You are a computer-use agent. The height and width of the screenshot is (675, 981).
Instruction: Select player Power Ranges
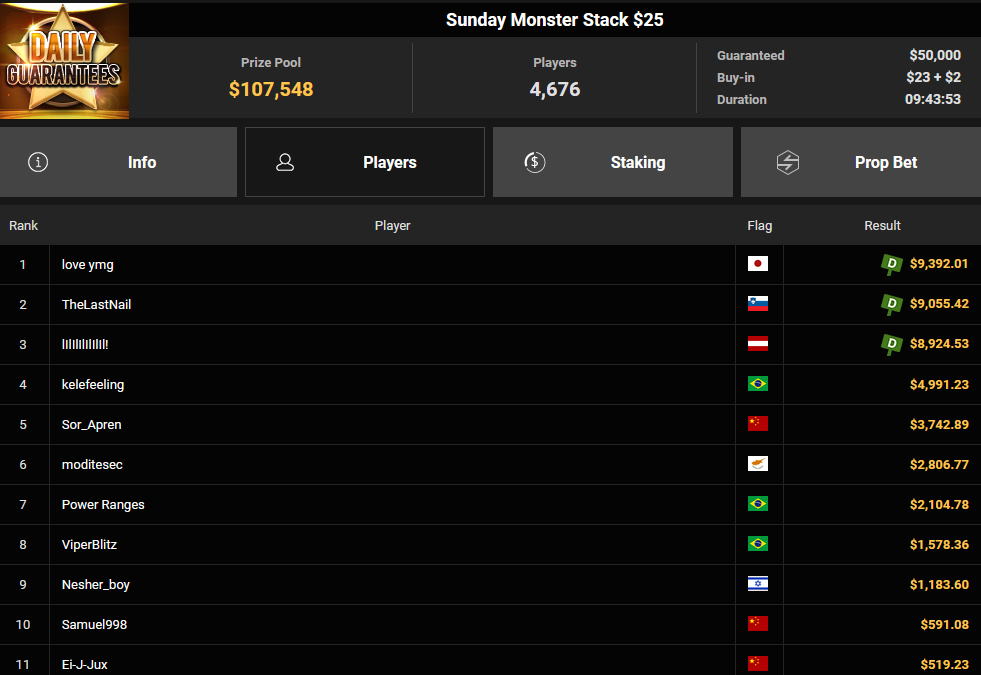pos(103,505)
